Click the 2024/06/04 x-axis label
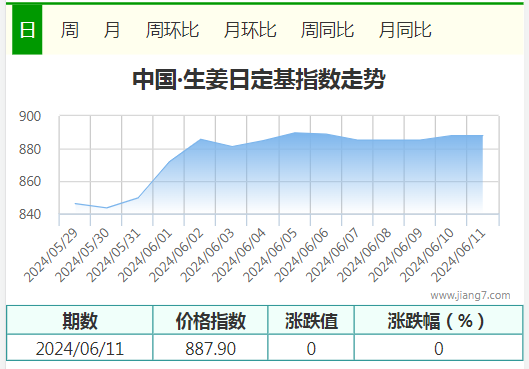 click(239, 255)
